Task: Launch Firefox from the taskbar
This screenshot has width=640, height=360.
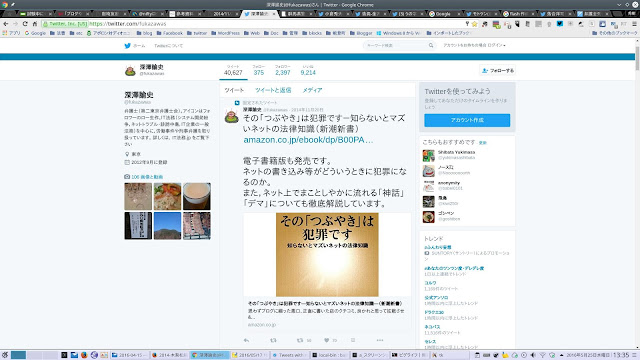Action: pyautogui.click(x=84, y=355)
